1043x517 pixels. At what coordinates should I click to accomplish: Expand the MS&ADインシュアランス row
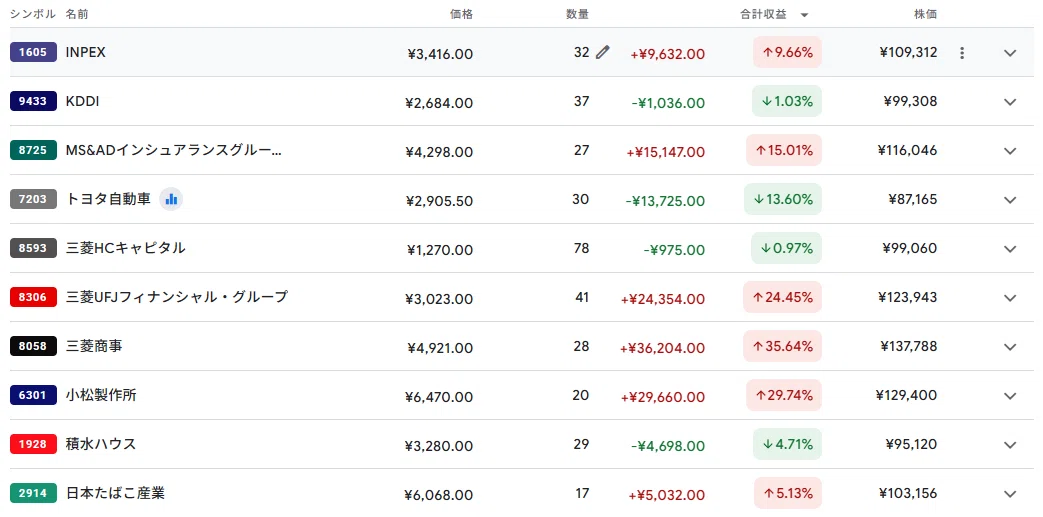1010,151
